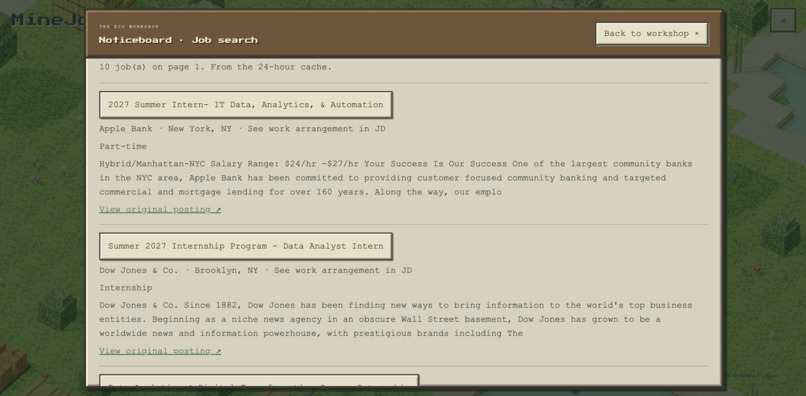Select the partially visible third job title

(x=259, y=381)
